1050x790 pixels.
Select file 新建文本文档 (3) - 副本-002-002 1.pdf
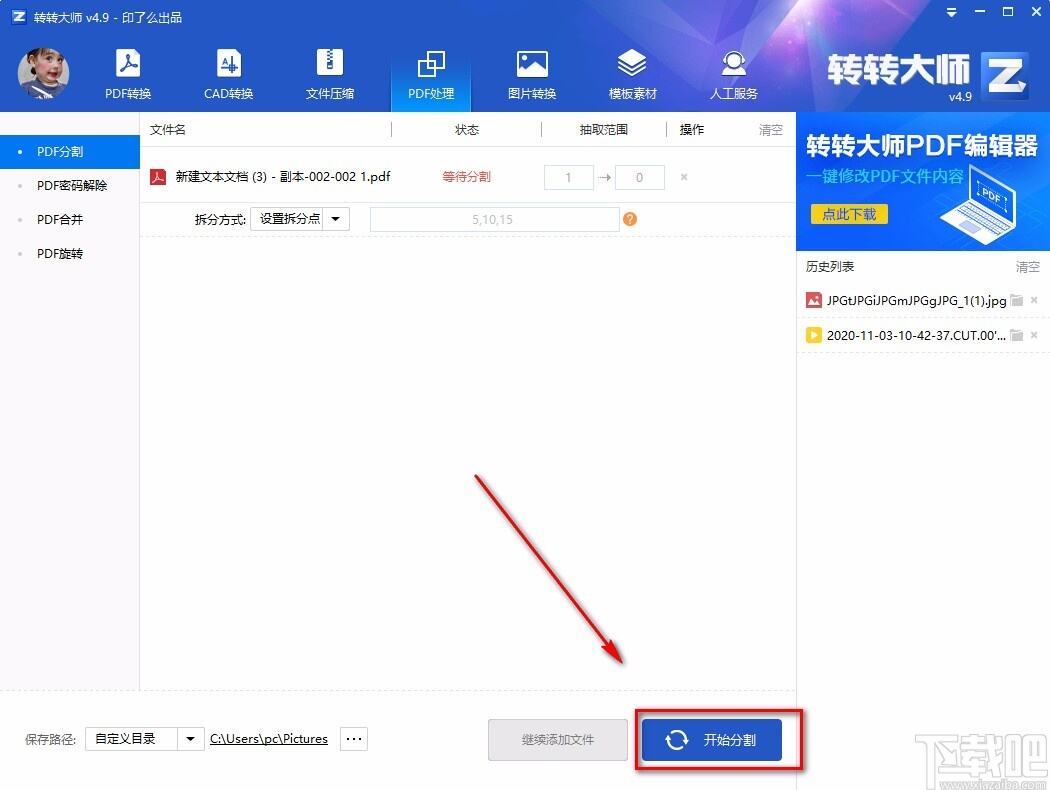(283, 177)
